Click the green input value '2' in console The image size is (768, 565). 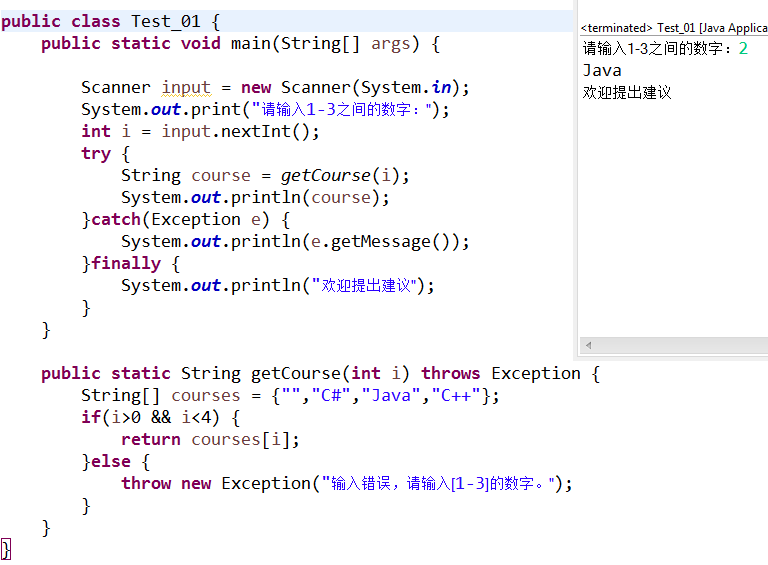(x=743, y=48)
